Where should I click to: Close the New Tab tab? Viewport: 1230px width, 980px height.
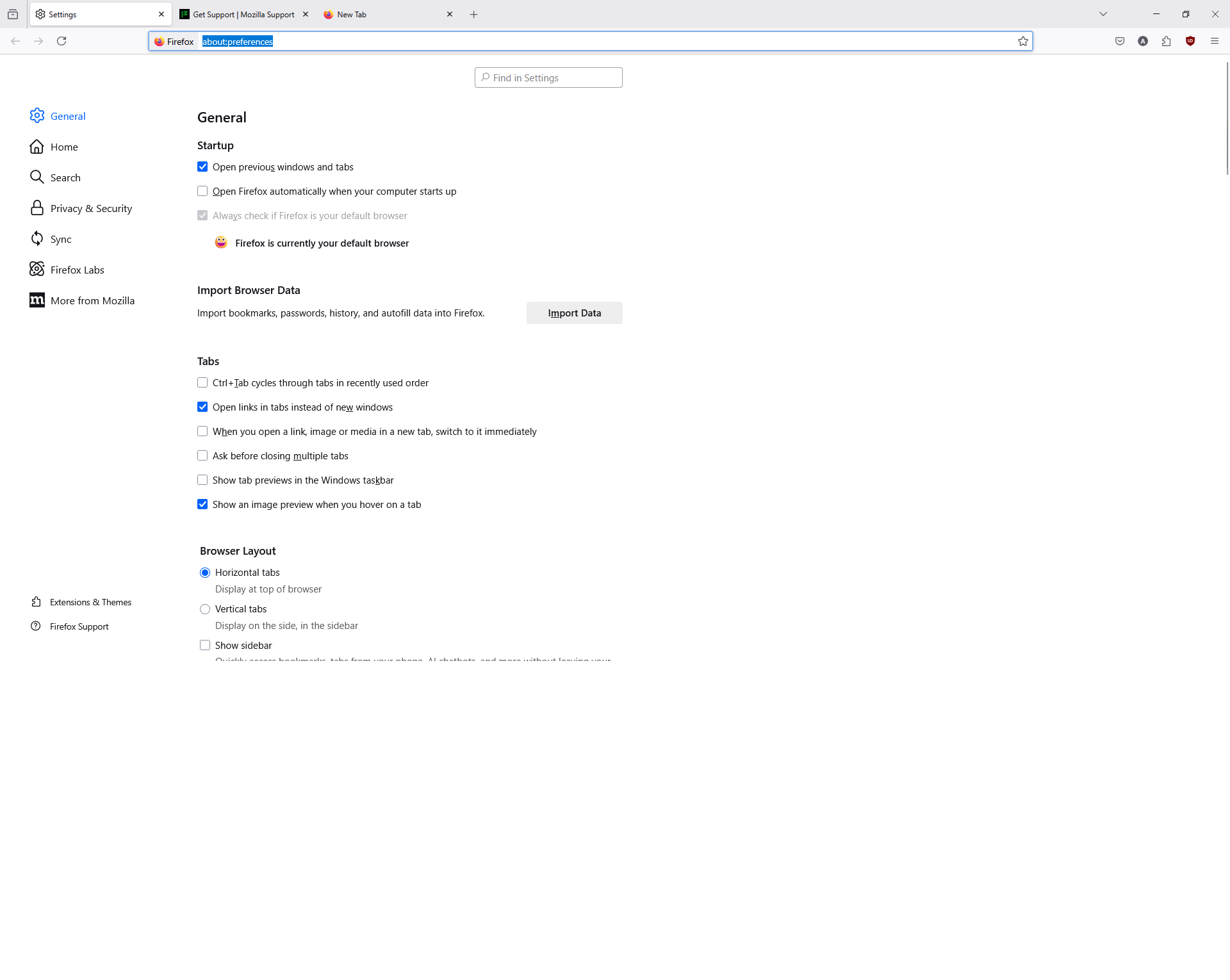[450, 14]
